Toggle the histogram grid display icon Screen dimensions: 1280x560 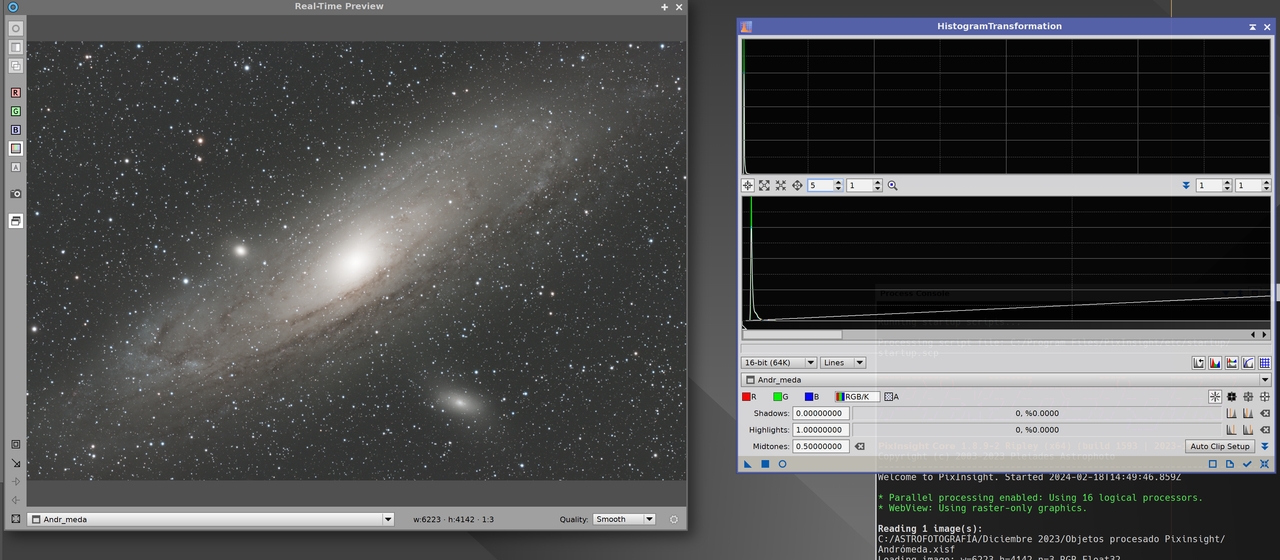click(1264, 363)
